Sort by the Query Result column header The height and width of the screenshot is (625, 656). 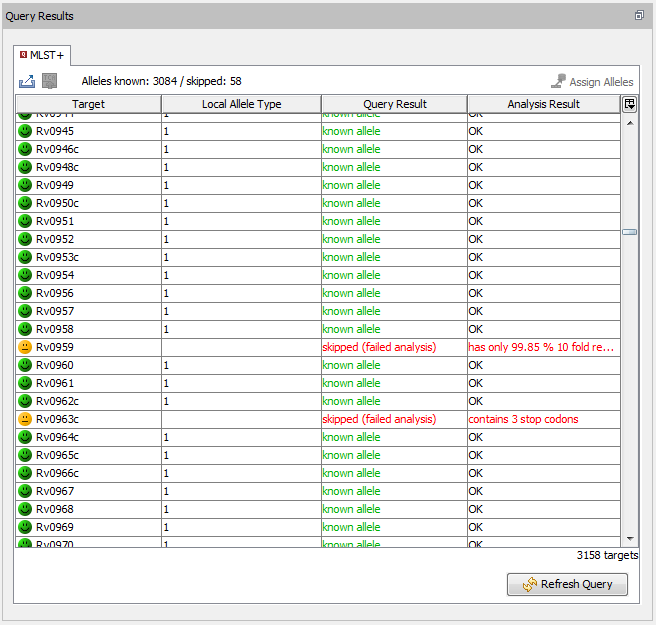[x=394, y=104]
